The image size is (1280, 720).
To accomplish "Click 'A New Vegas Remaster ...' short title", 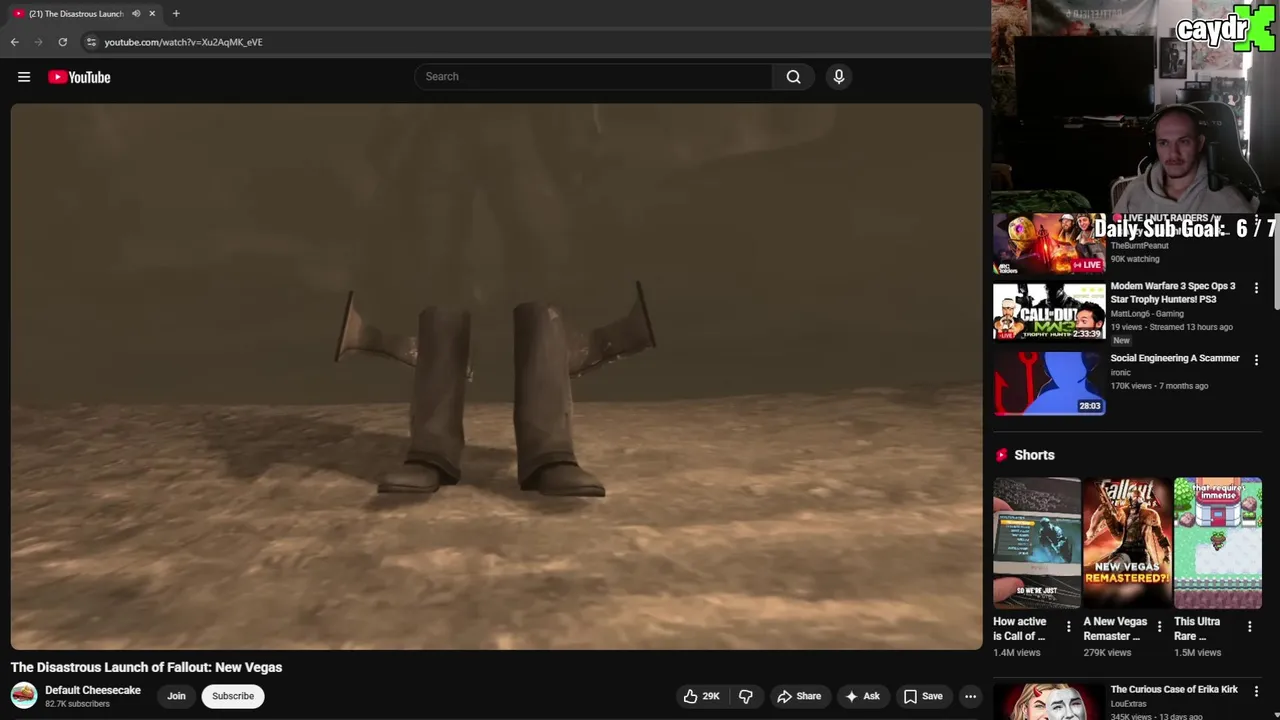I will (x=1115, y=629).
